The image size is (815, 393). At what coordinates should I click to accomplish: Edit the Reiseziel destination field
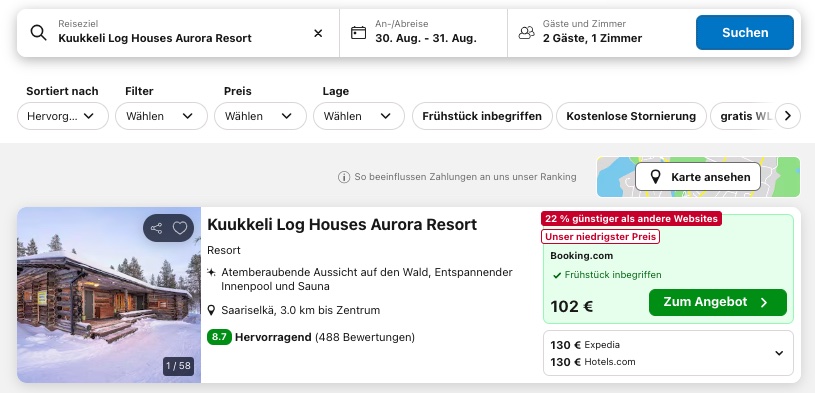(x=178, y=33)
